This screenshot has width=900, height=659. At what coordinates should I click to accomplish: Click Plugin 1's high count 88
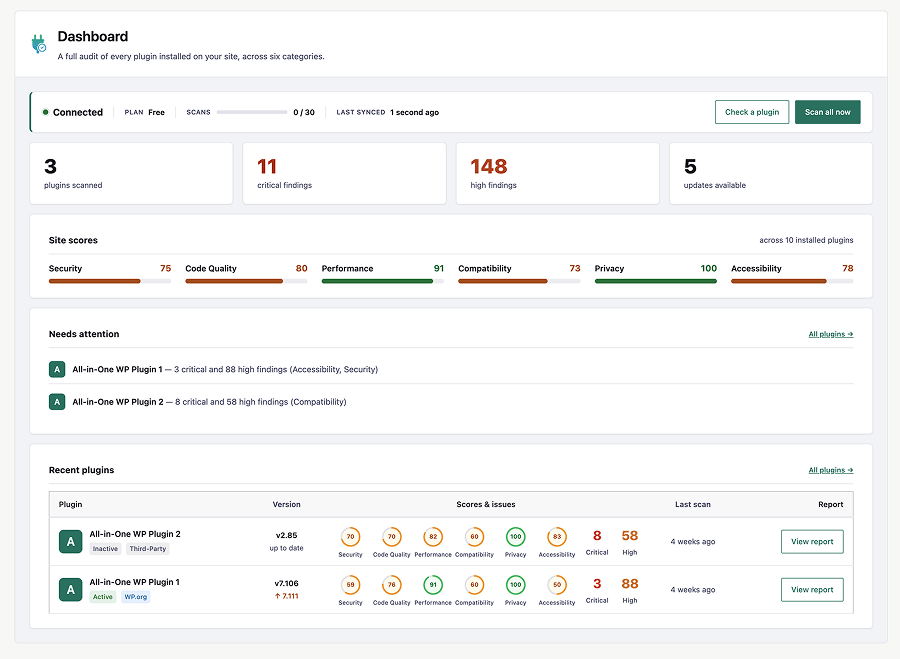pos(630,584)
